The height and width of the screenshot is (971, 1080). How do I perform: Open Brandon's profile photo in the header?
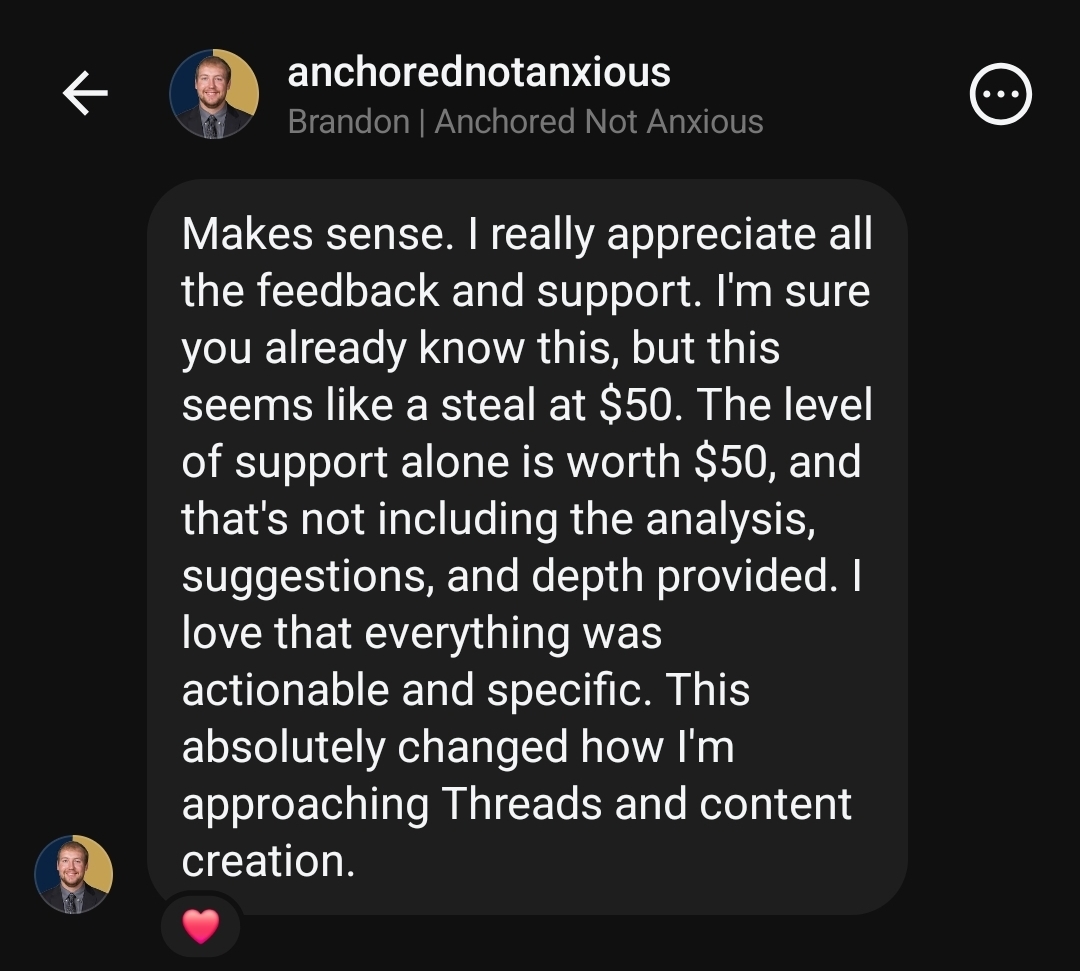coord(214,94)
